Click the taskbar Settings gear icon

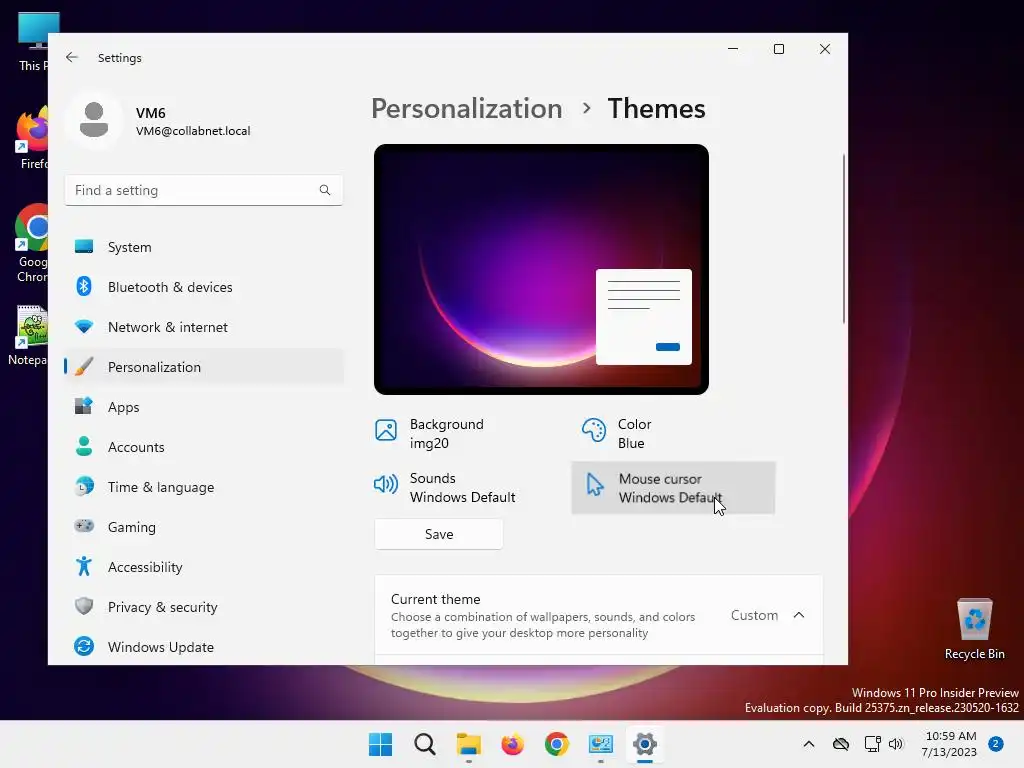645,744
